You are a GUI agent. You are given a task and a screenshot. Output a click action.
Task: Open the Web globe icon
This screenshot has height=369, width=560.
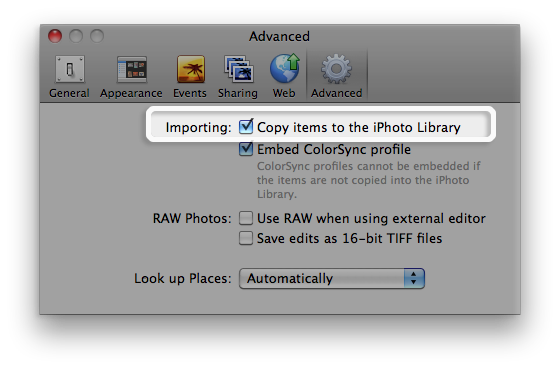point(285,68)
